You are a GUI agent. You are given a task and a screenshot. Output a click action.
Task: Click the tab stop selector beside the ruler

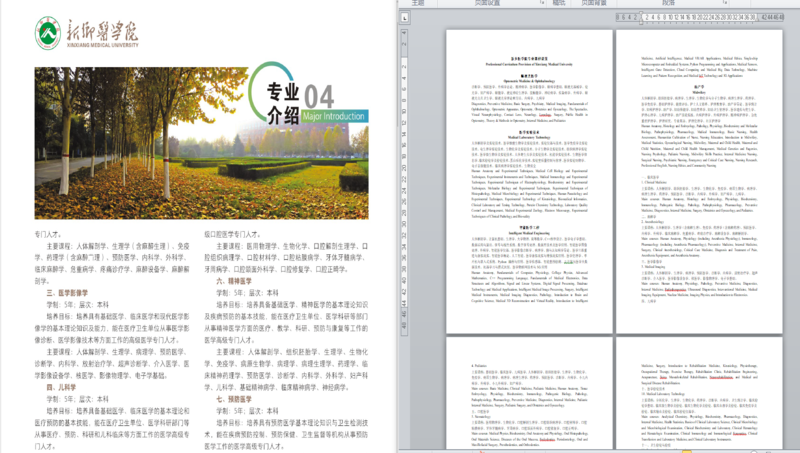pyautogui.click(x=405, y=17)
